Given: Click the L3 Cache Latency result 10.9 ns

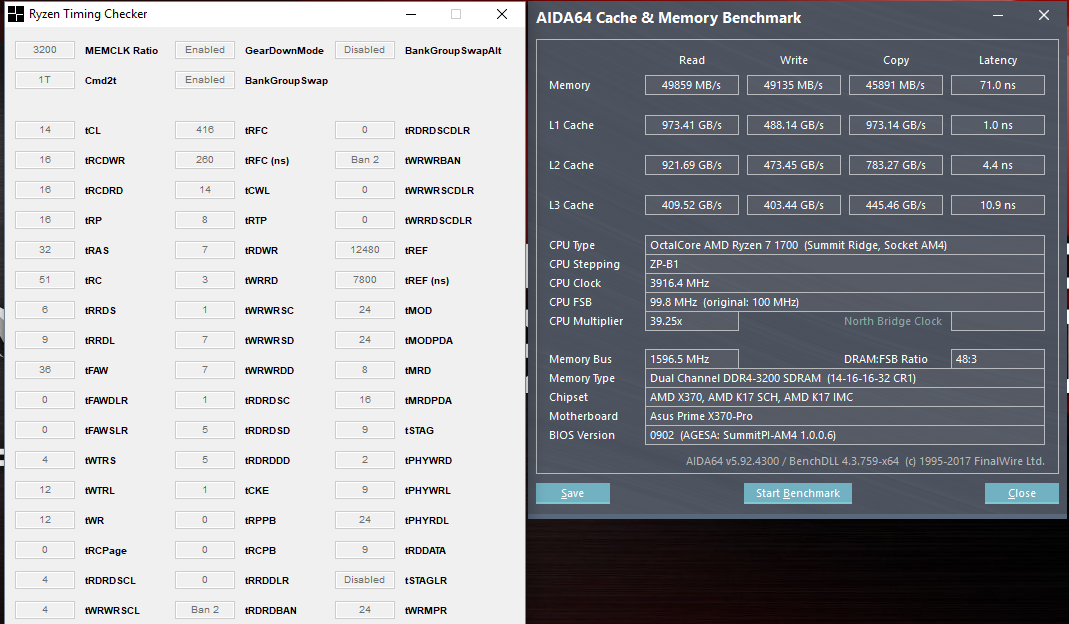Looking at the screenshot, I should [x=998, y=205].
